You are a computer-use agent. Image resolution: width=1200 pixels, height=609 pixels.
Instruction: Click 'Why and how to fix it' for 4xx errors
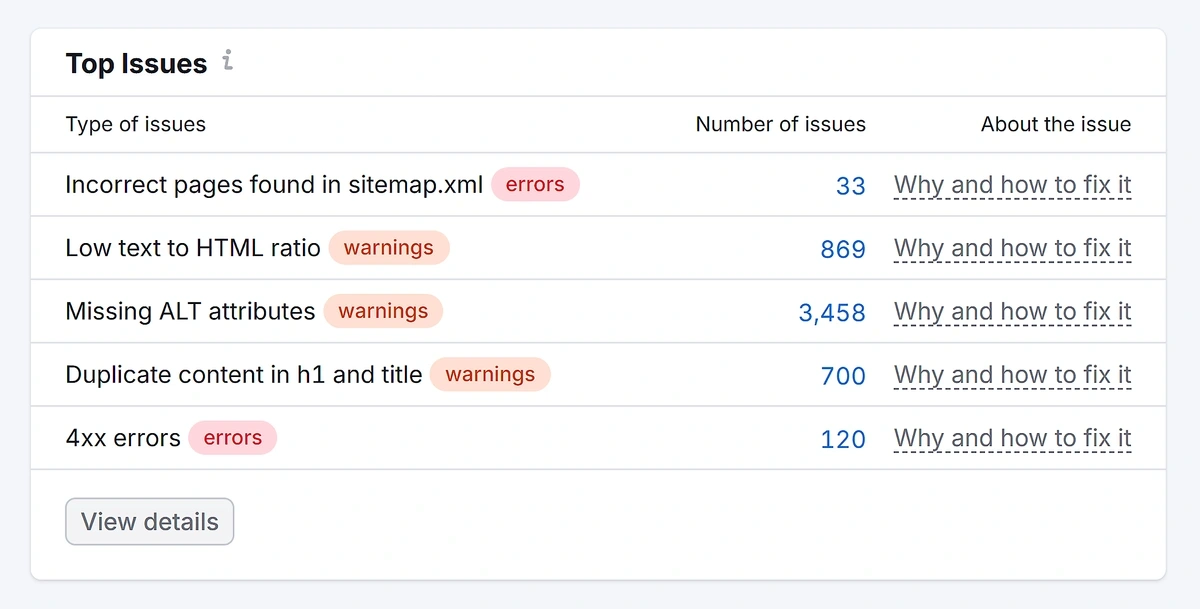point(1012,438)
